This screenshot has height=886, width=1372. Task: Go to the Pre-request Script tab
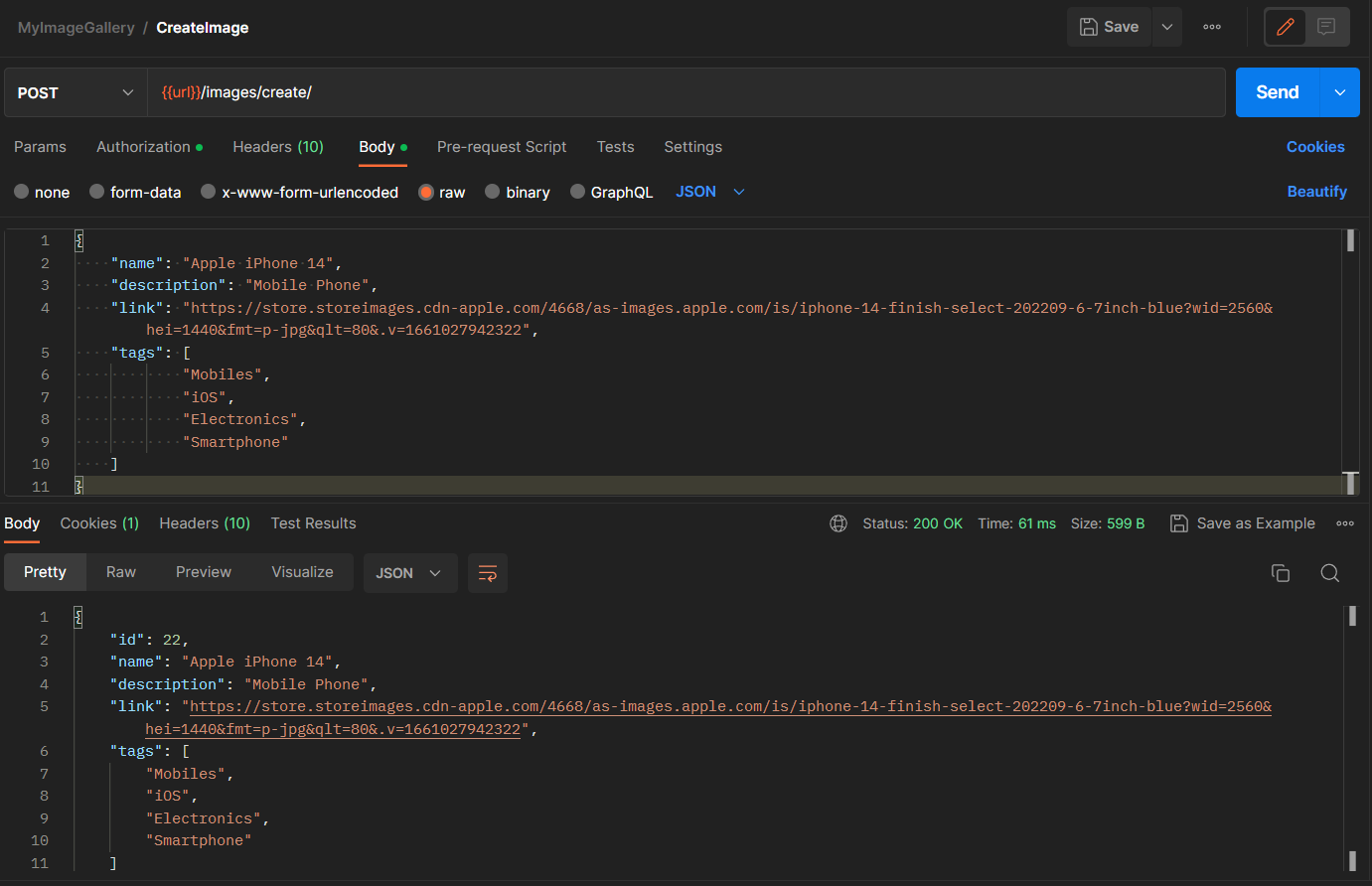coord(502,147)
